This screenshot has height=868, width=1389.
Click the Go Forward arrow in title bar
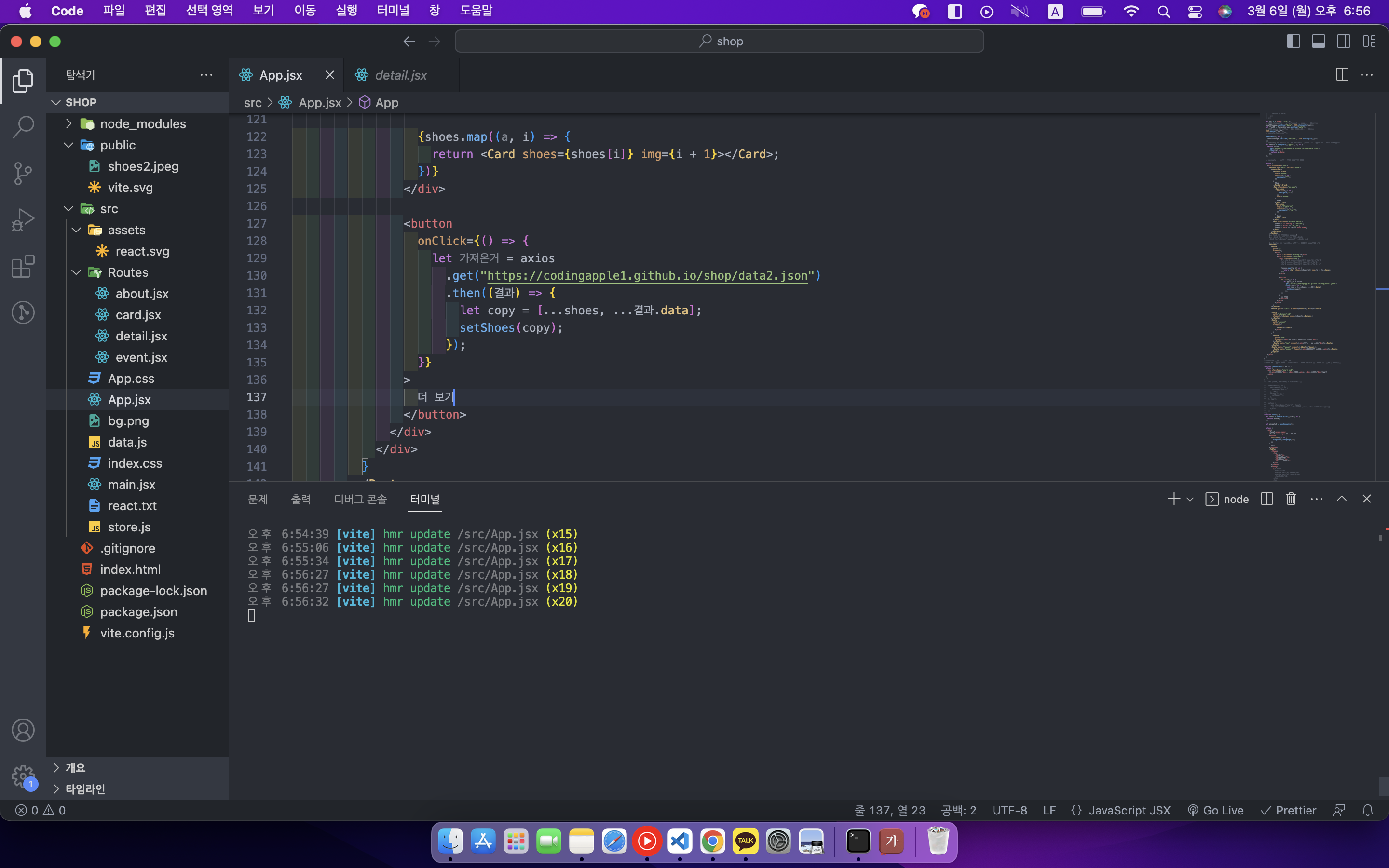coord(435,41)
